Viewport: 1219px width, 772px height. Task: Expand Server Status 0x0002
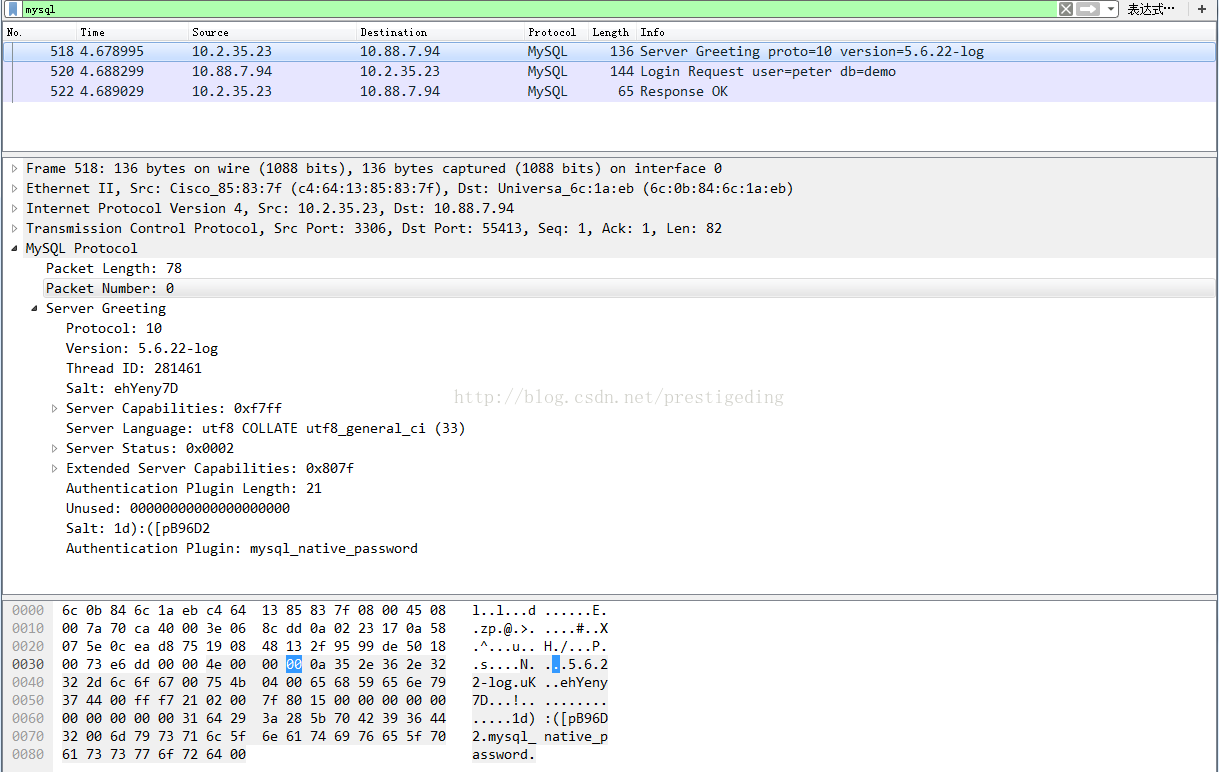[55, 448]
